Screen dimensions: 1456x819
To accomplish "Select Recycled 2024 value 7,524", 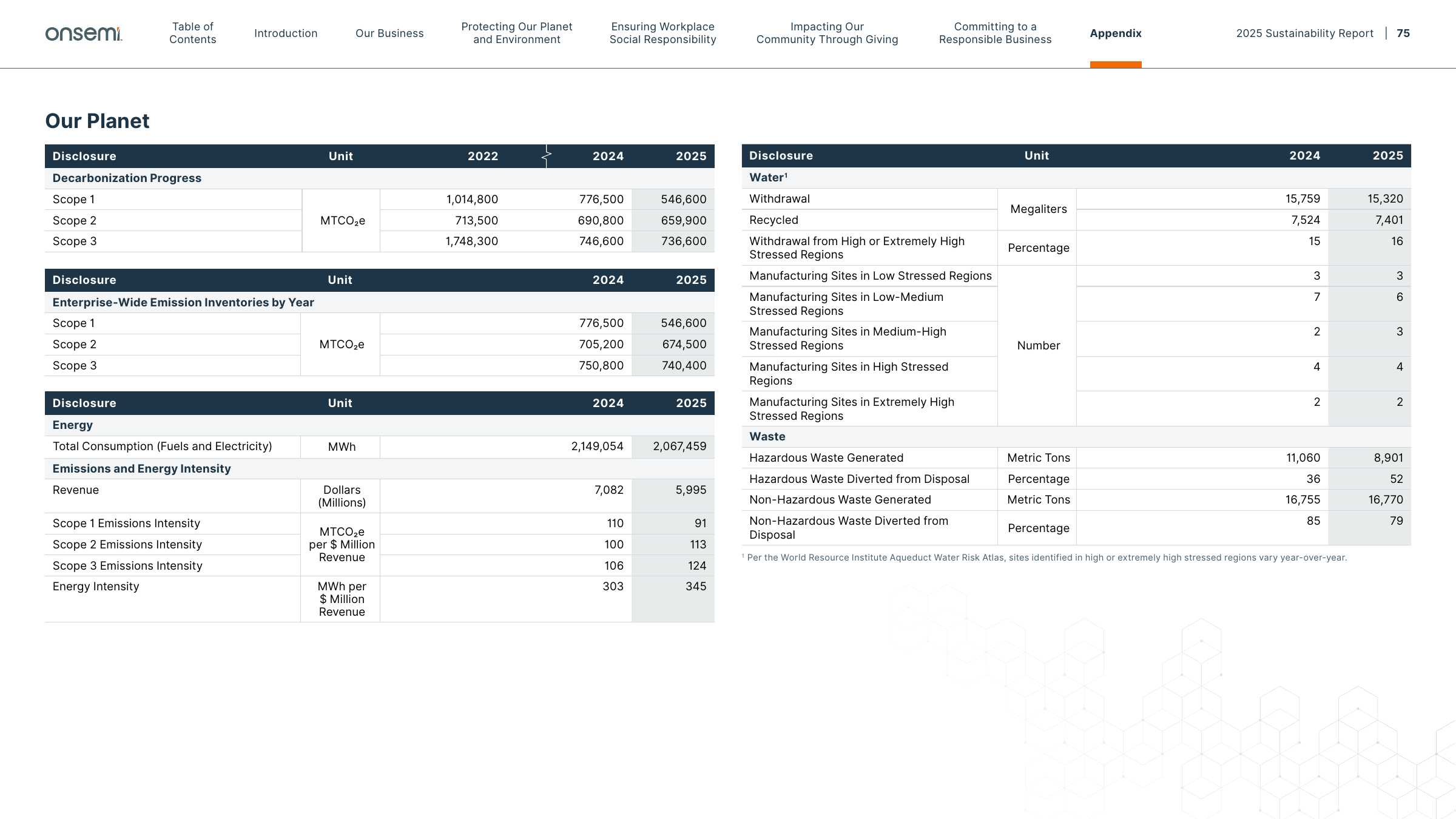I will (x=1306, y=220).
